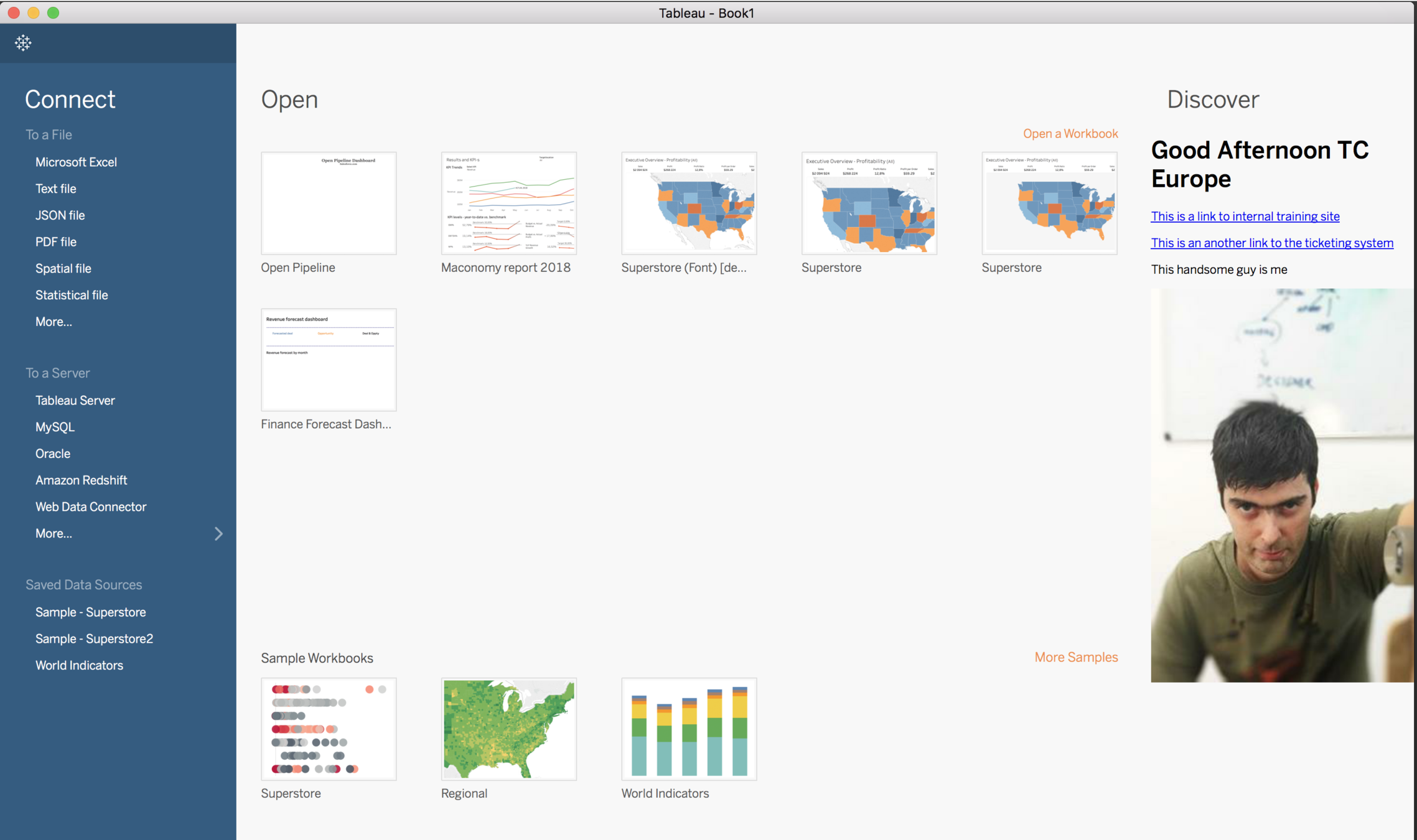Open the Open Pipeline workbook thumbnail

pos(329,203)
